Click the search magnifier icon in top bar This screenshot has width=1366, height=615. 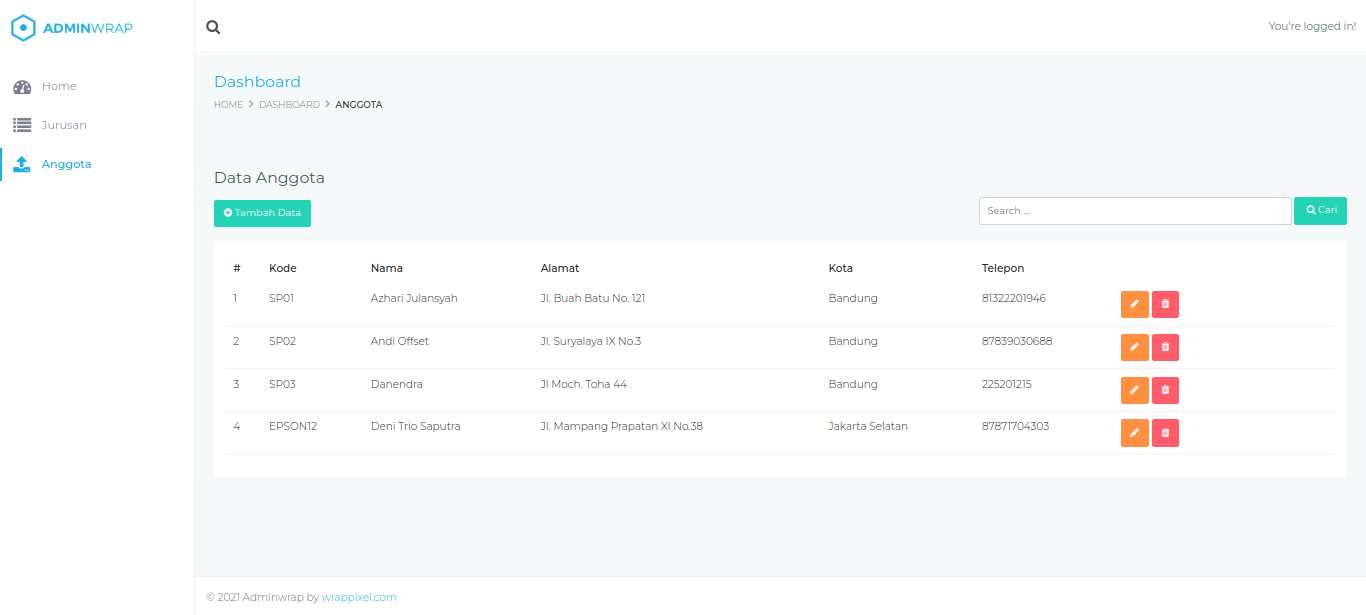point(213,27)
